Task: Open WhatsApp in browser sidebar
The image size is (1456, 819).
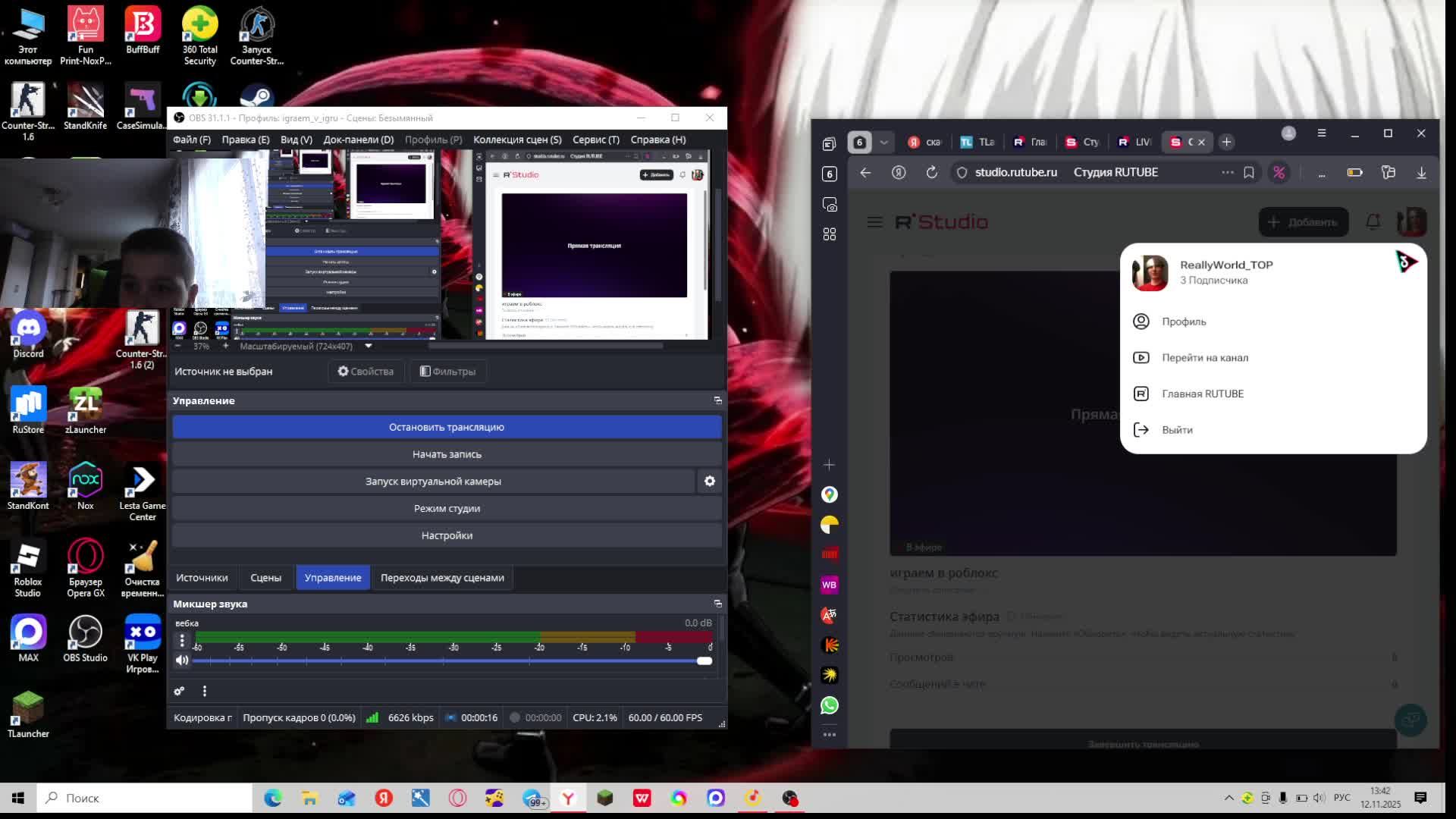Action: pos(830,705)
